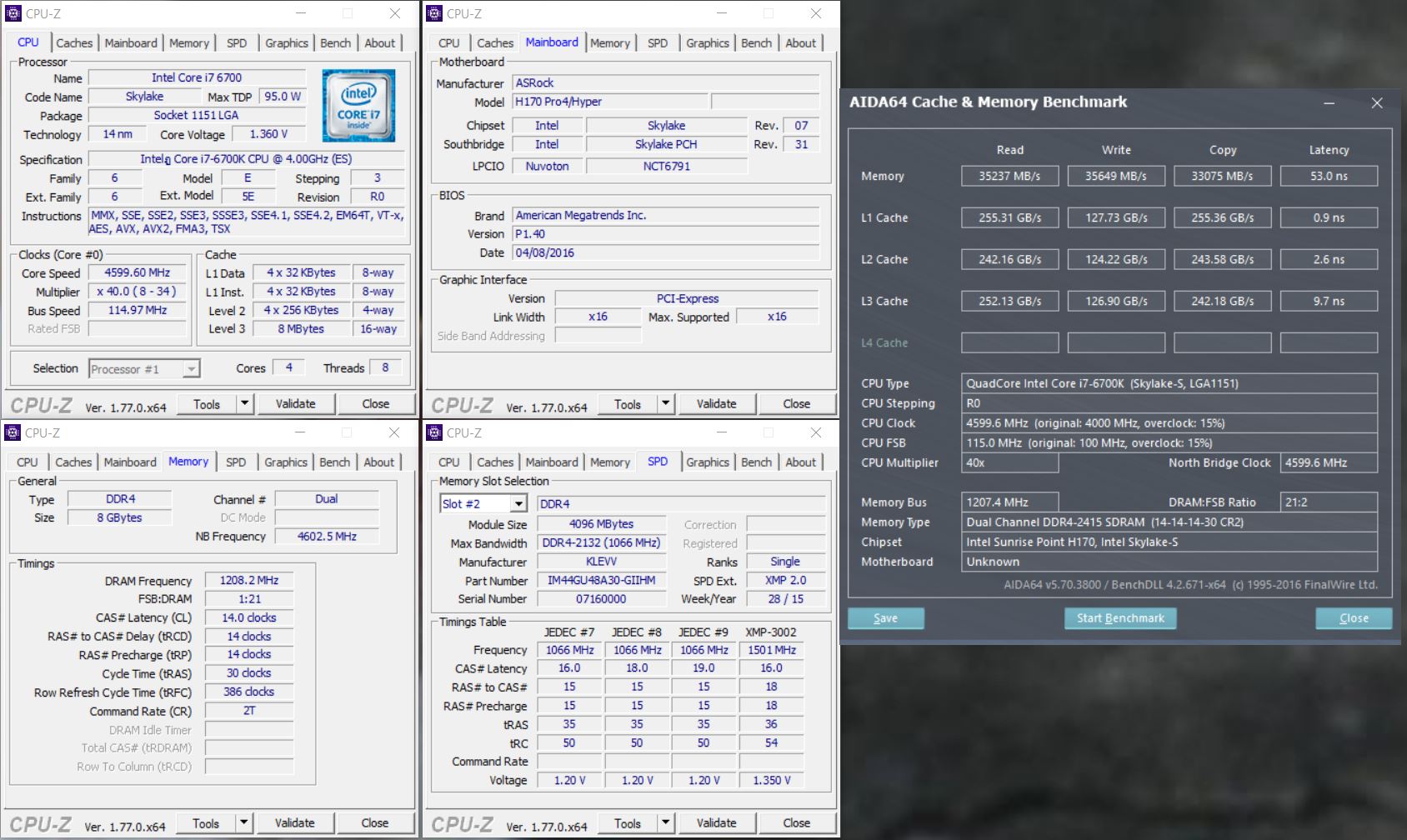
Task: Click NB Frequency value 4602.5 MHz
Action: tap(327, 537)
